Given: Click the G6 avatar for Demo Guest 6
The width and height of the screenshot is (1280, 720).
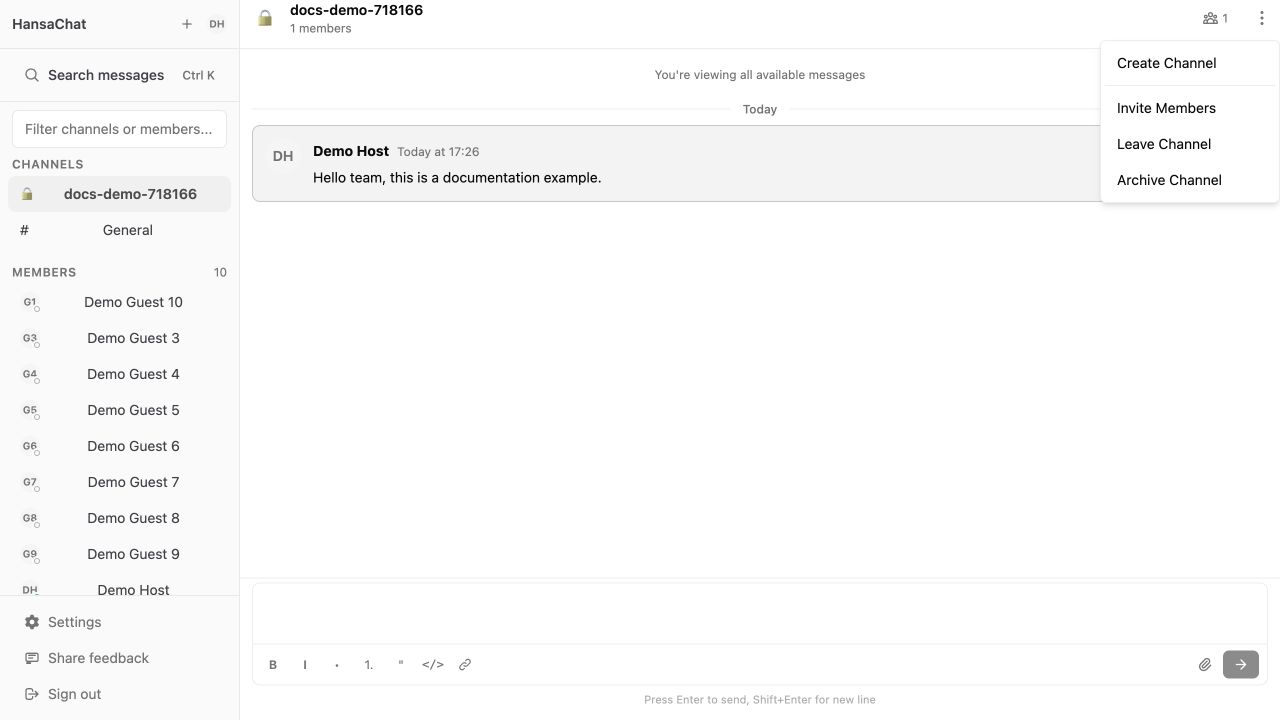Looking at the screenshot, I should [30, 446].
